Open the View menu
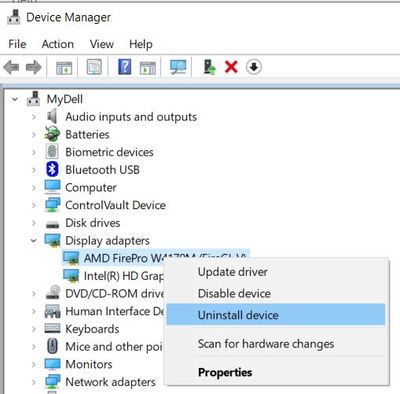 coord(102,44)
